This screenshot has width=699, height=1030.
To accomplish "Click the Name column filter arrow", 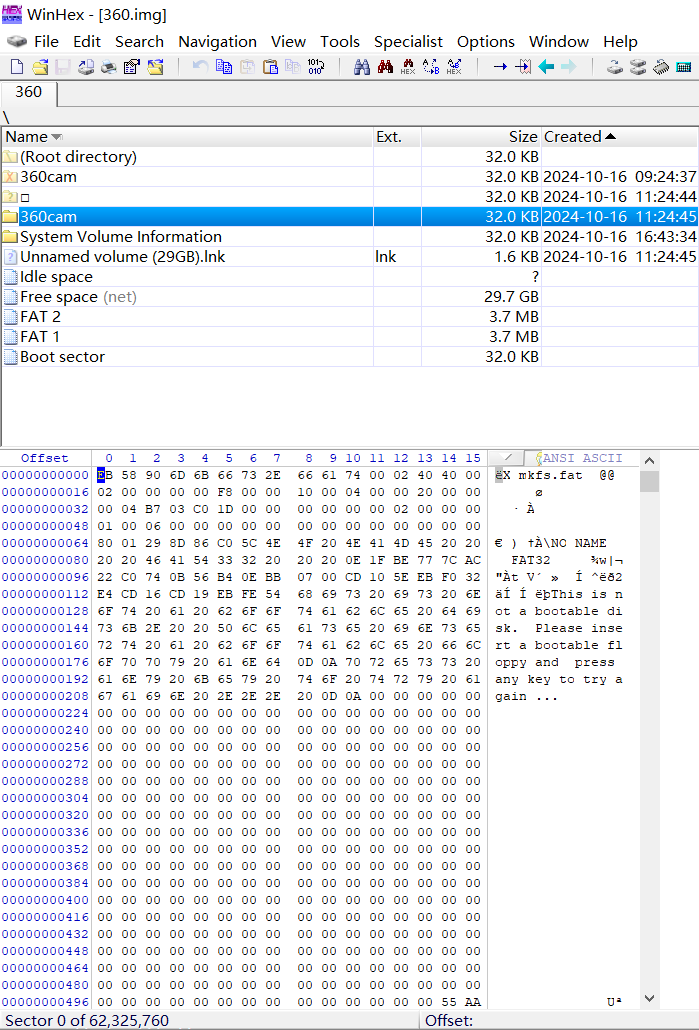I will 57,137.
